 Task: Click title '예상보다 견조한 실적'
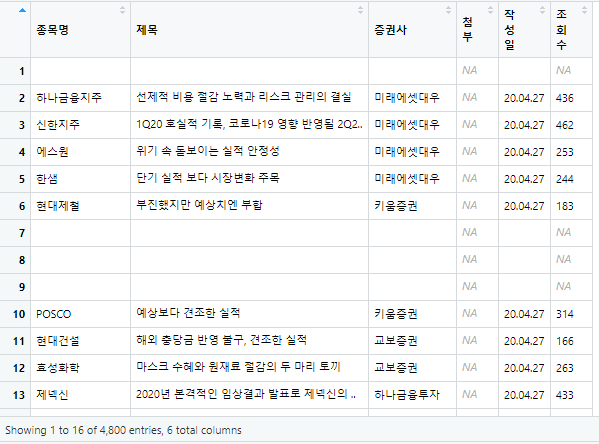point(188,313)
